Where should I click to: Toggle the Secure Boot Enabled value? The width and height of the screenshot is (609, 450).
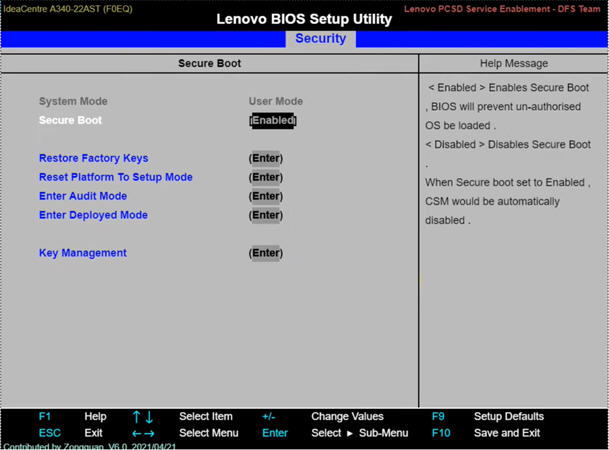click(x=273, y=120)
